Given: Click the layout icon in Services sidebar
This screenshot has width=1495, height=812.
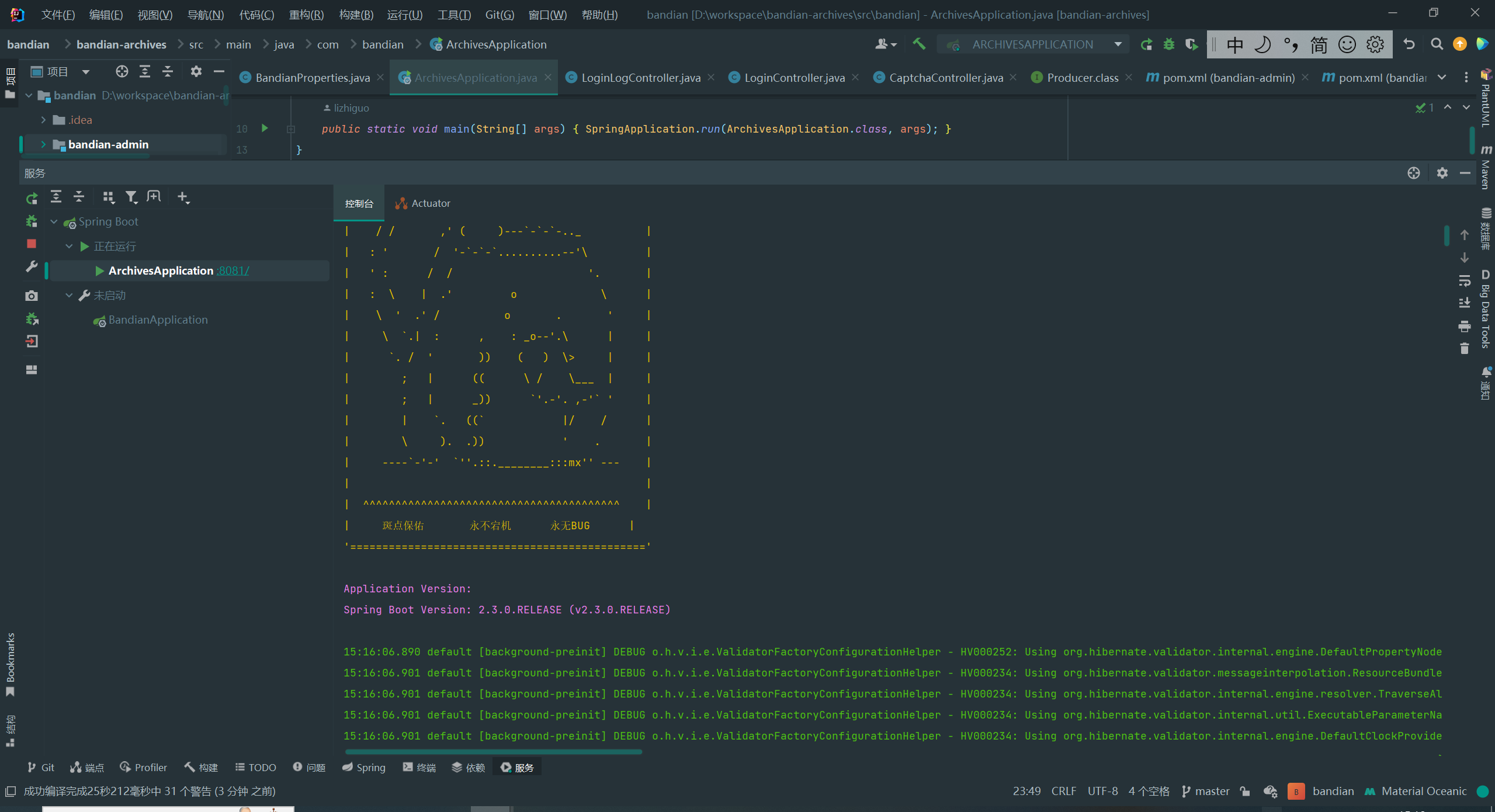Looking at the screenshot, I should coord(32,369).
